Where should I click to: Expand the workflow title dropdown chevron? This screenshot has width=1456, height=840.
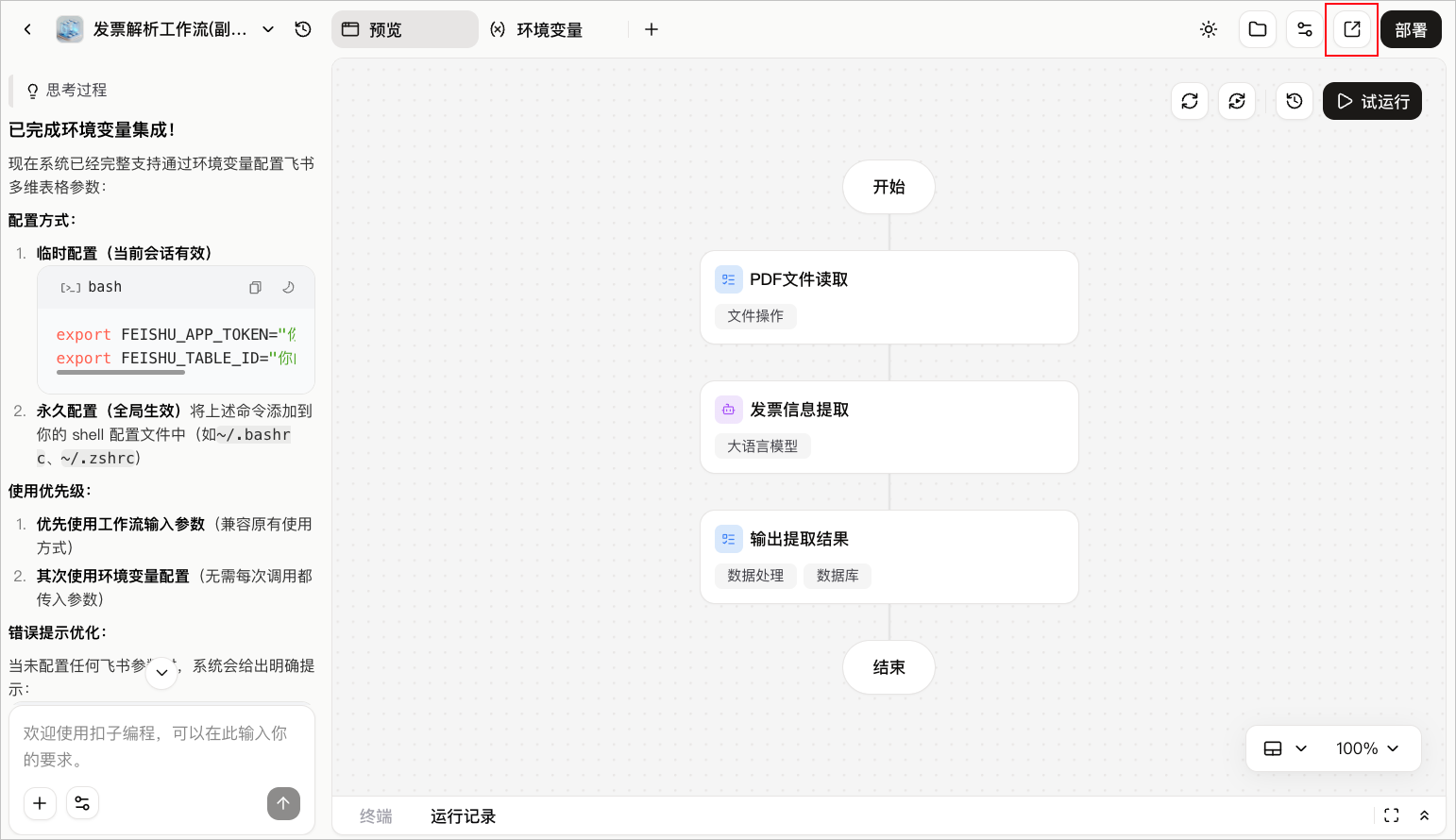pyautogui.click(x=268, y=29)
